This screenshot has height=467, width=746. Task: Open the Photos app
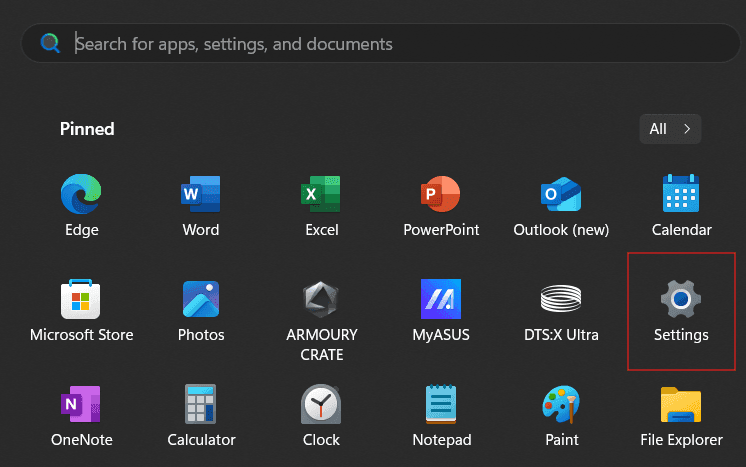[x=201, y=310]
